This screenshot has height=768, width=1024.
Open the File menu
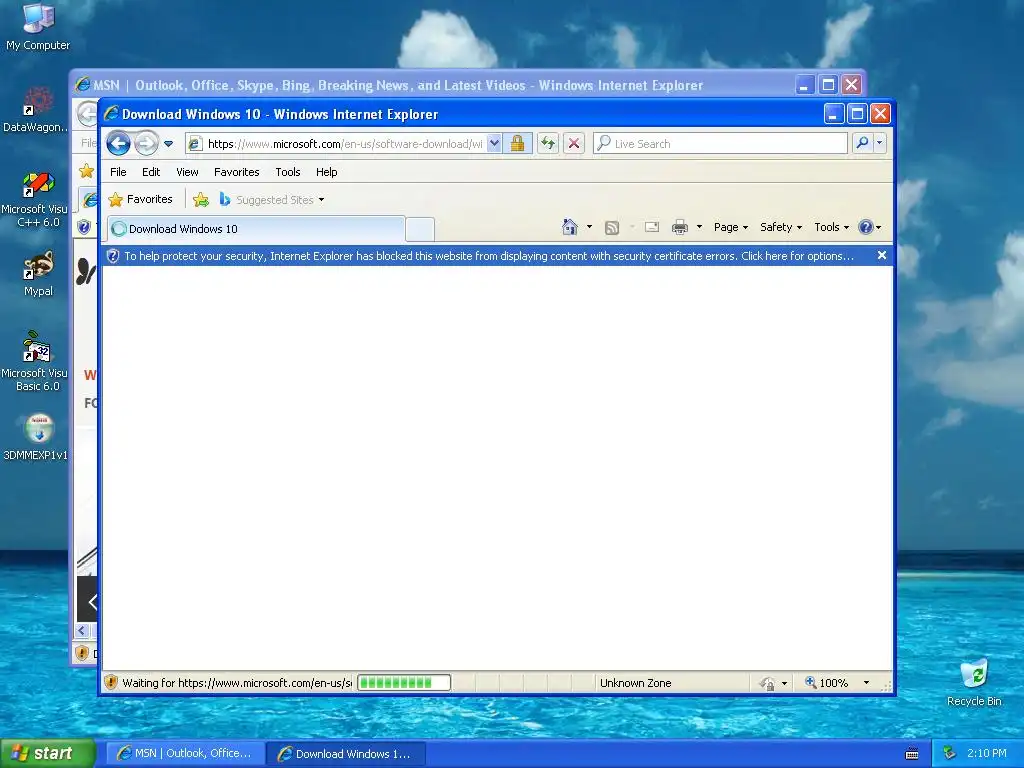click(118, 172)
